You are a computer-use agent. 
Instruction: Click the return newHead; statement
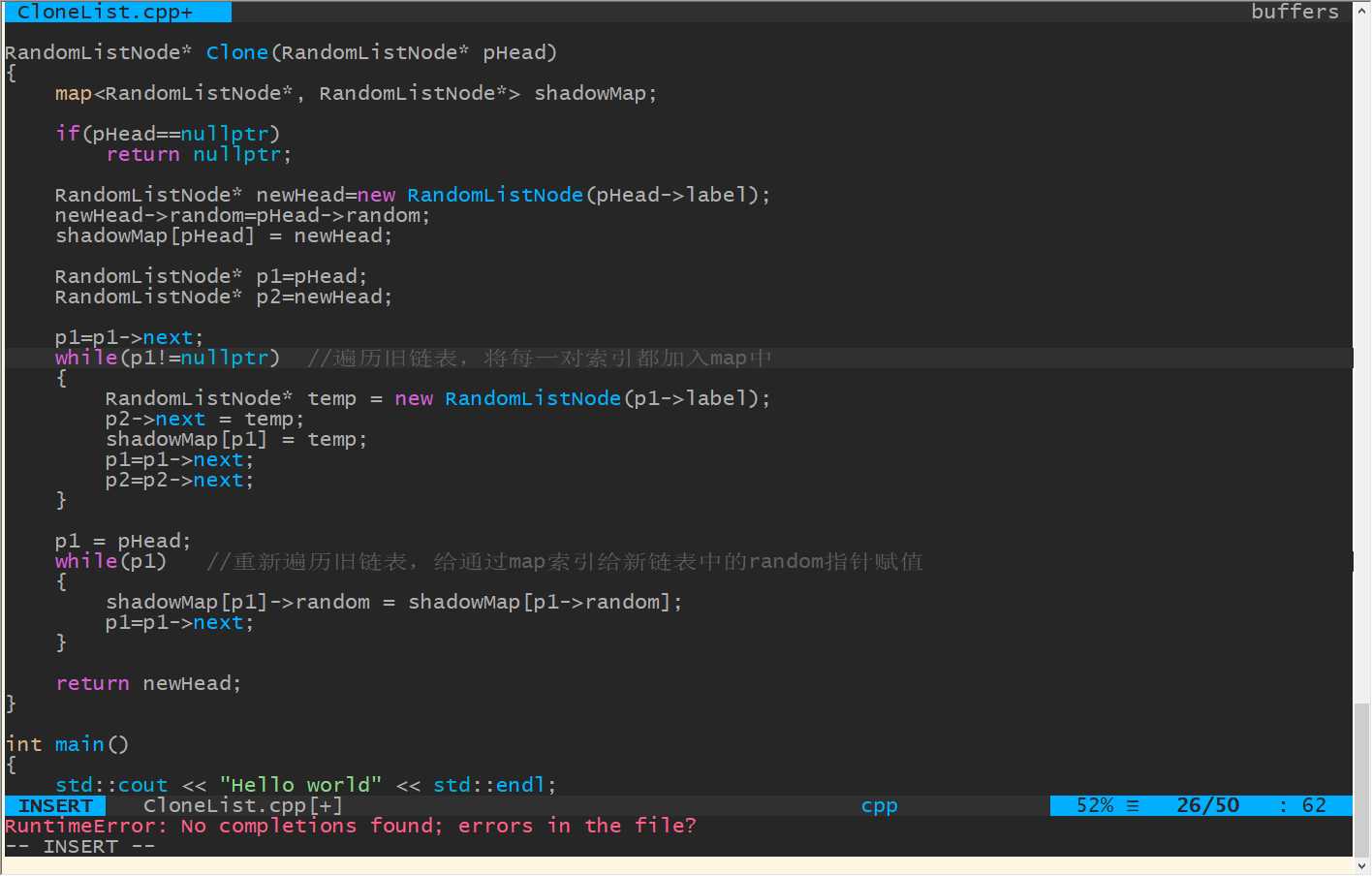click(148, 683)
